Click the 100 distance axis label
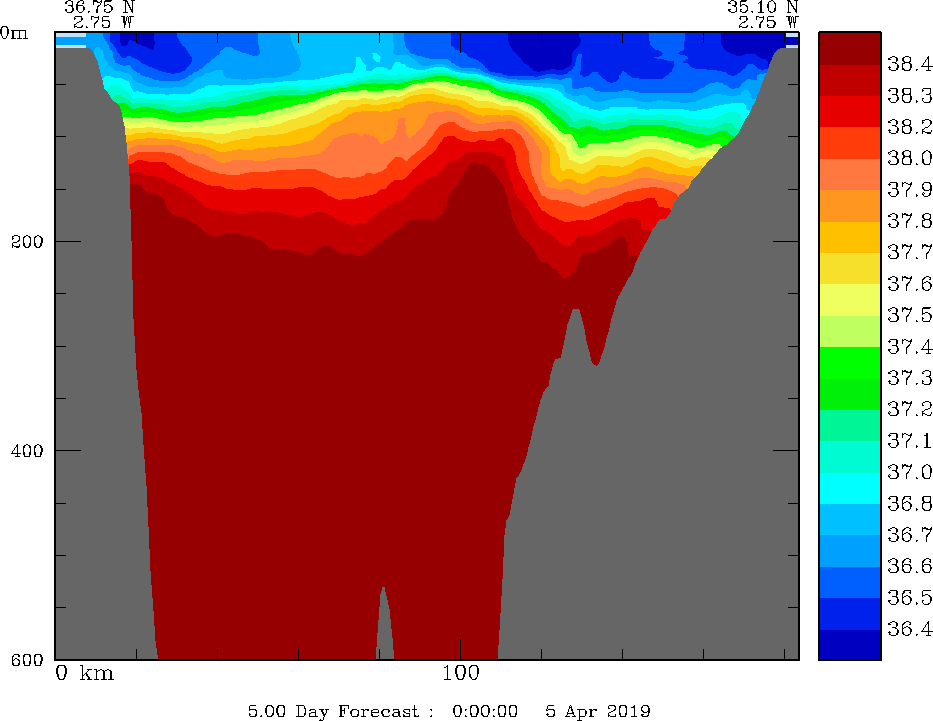 [x=460, y=673]
